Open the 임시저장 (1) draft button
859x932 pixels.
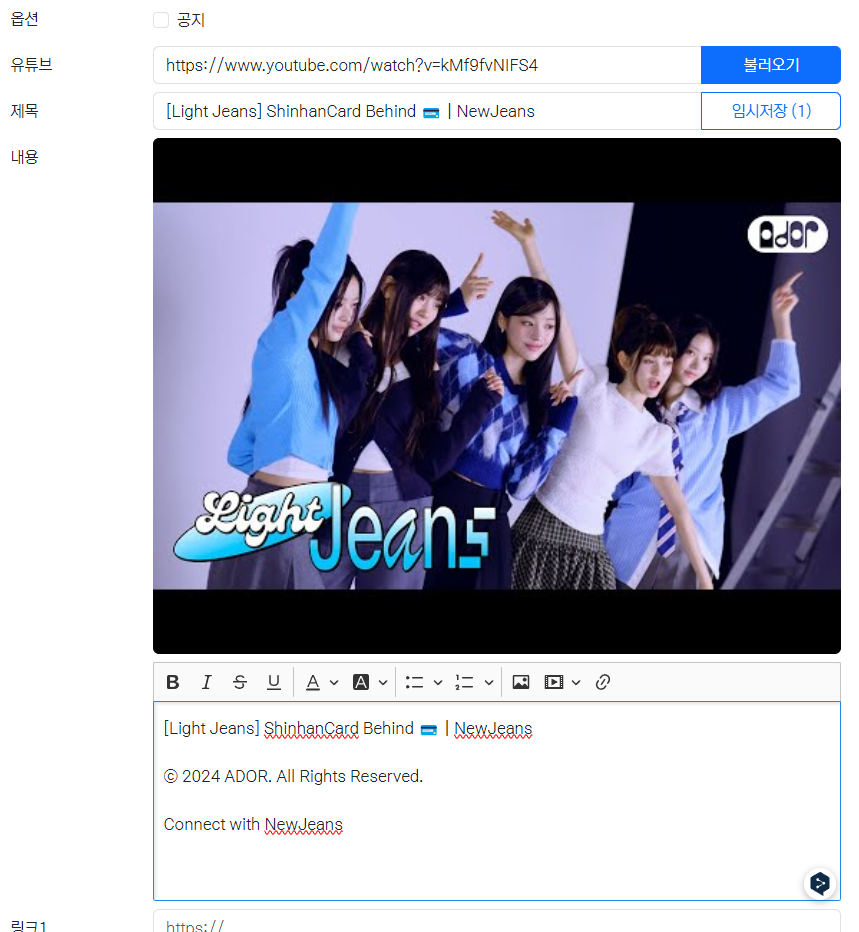point(771,111)
